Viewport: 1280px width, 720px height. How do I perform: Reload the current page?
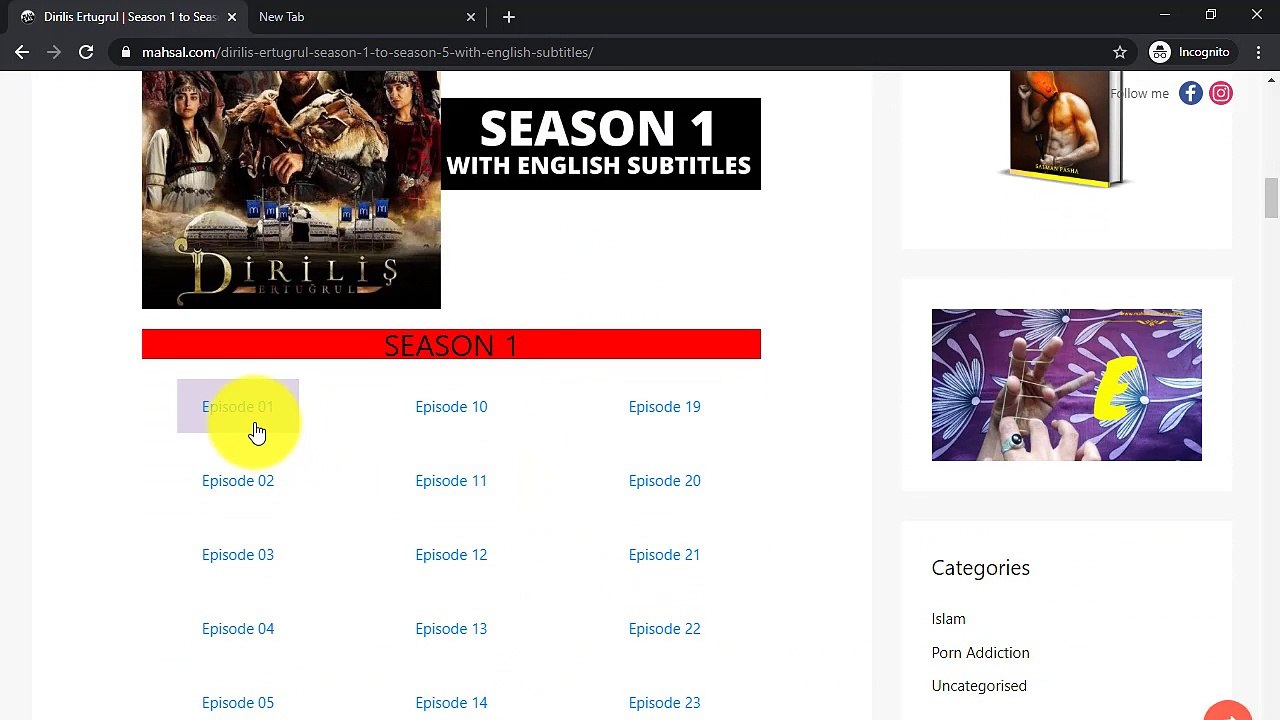(86, 52)
